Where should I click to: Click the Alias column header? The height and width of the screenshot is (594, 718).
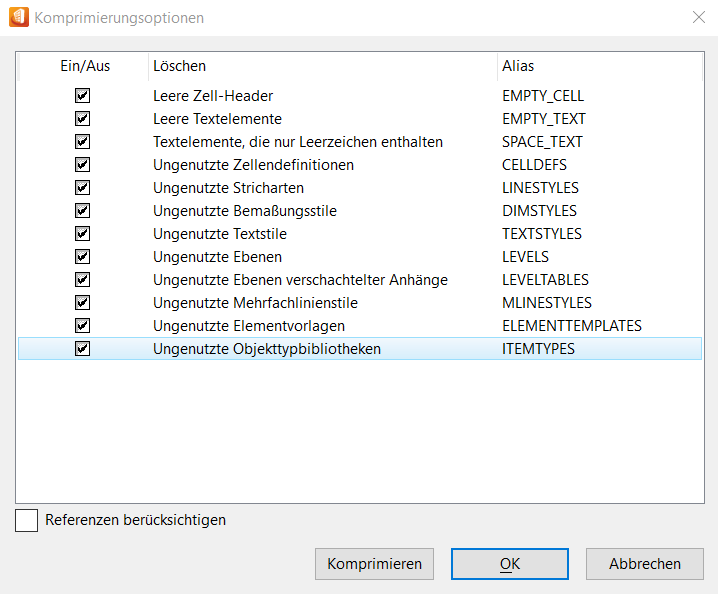598,66
